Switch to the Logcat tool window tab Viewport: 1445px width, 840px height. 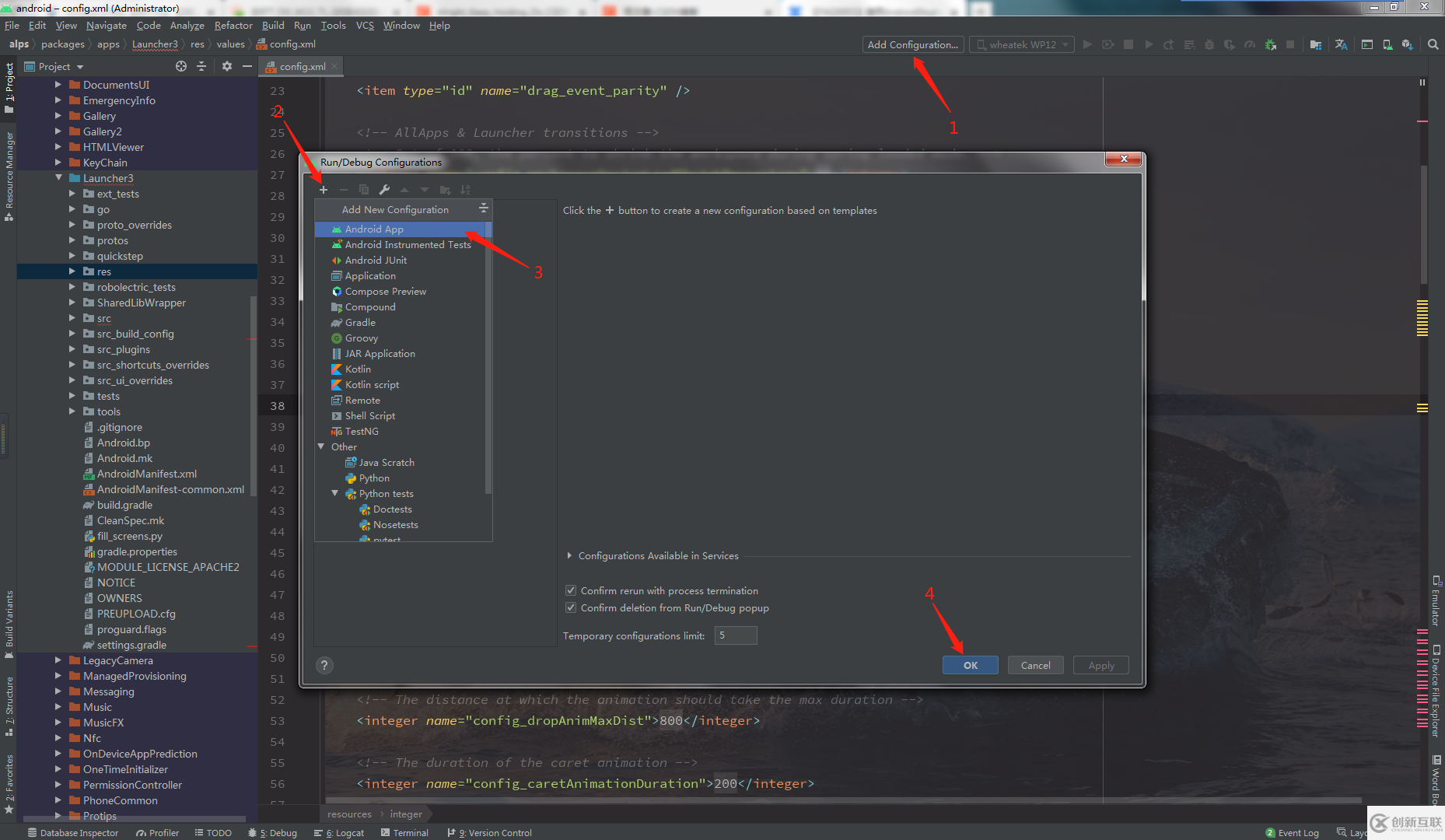point(340,833)
